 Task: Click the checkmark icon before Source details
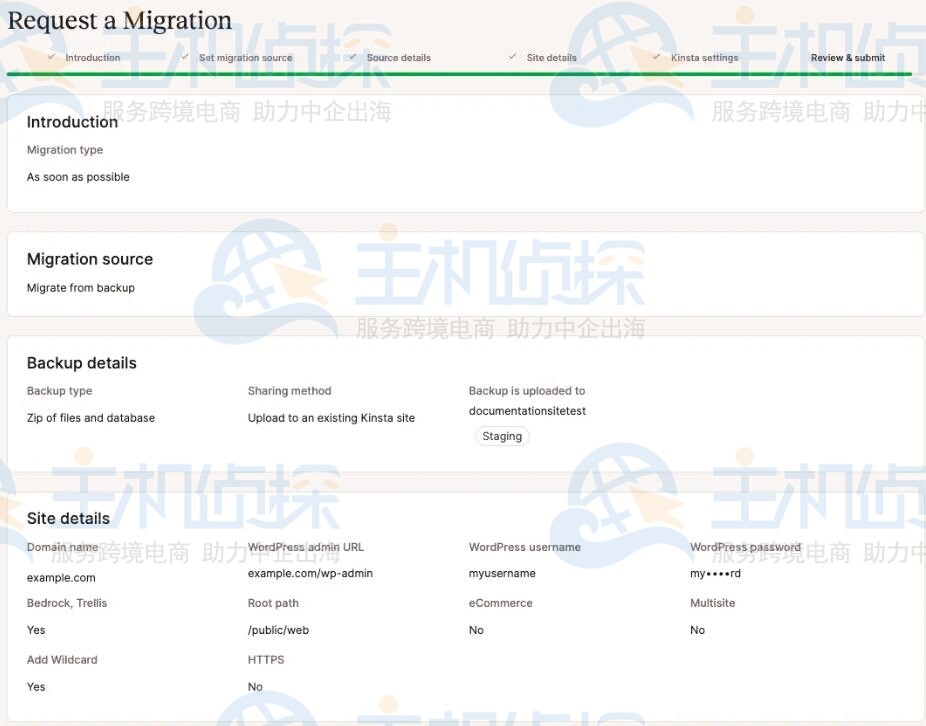353,57
